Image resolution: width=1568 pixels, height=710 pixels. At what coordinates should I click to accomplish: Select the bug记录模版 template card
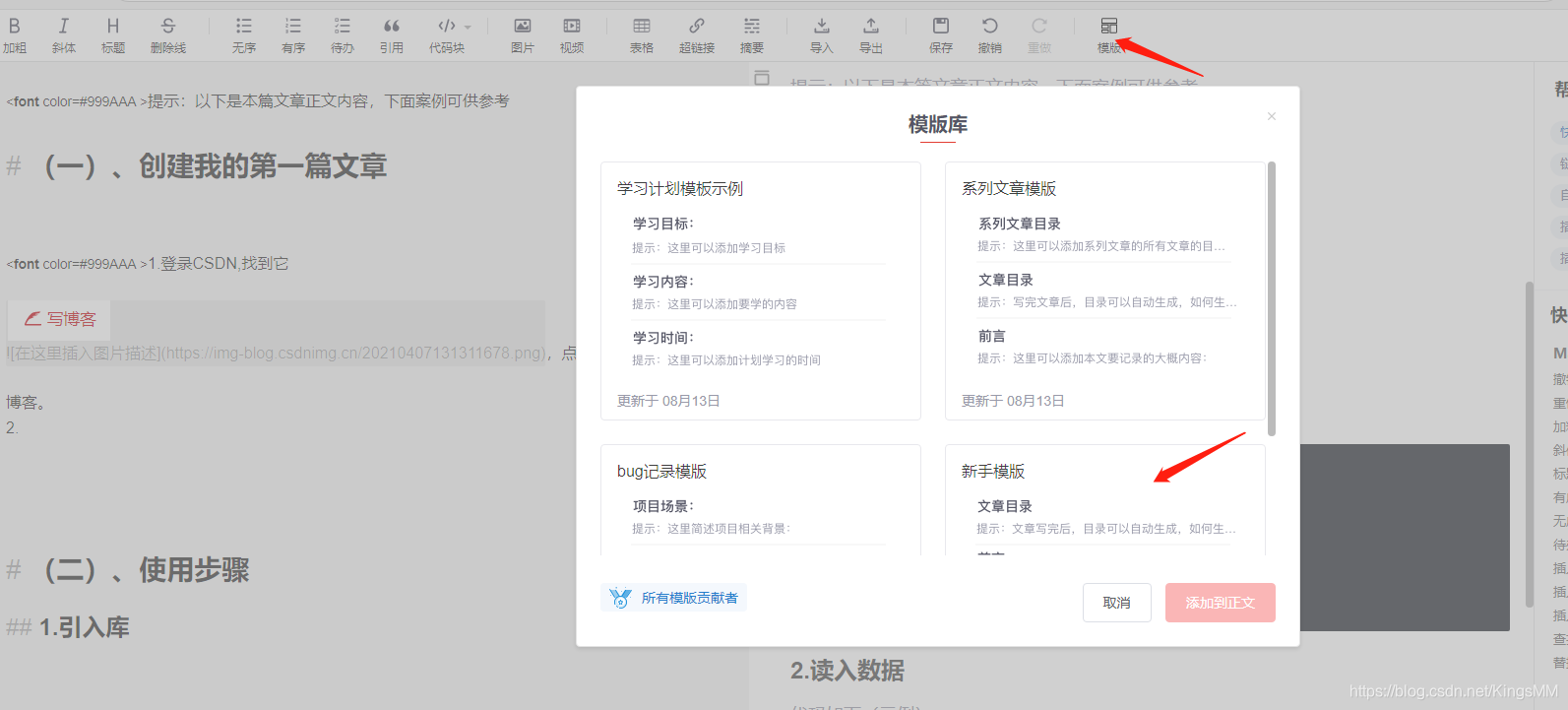pyautogui.click(x=761, y=499)
